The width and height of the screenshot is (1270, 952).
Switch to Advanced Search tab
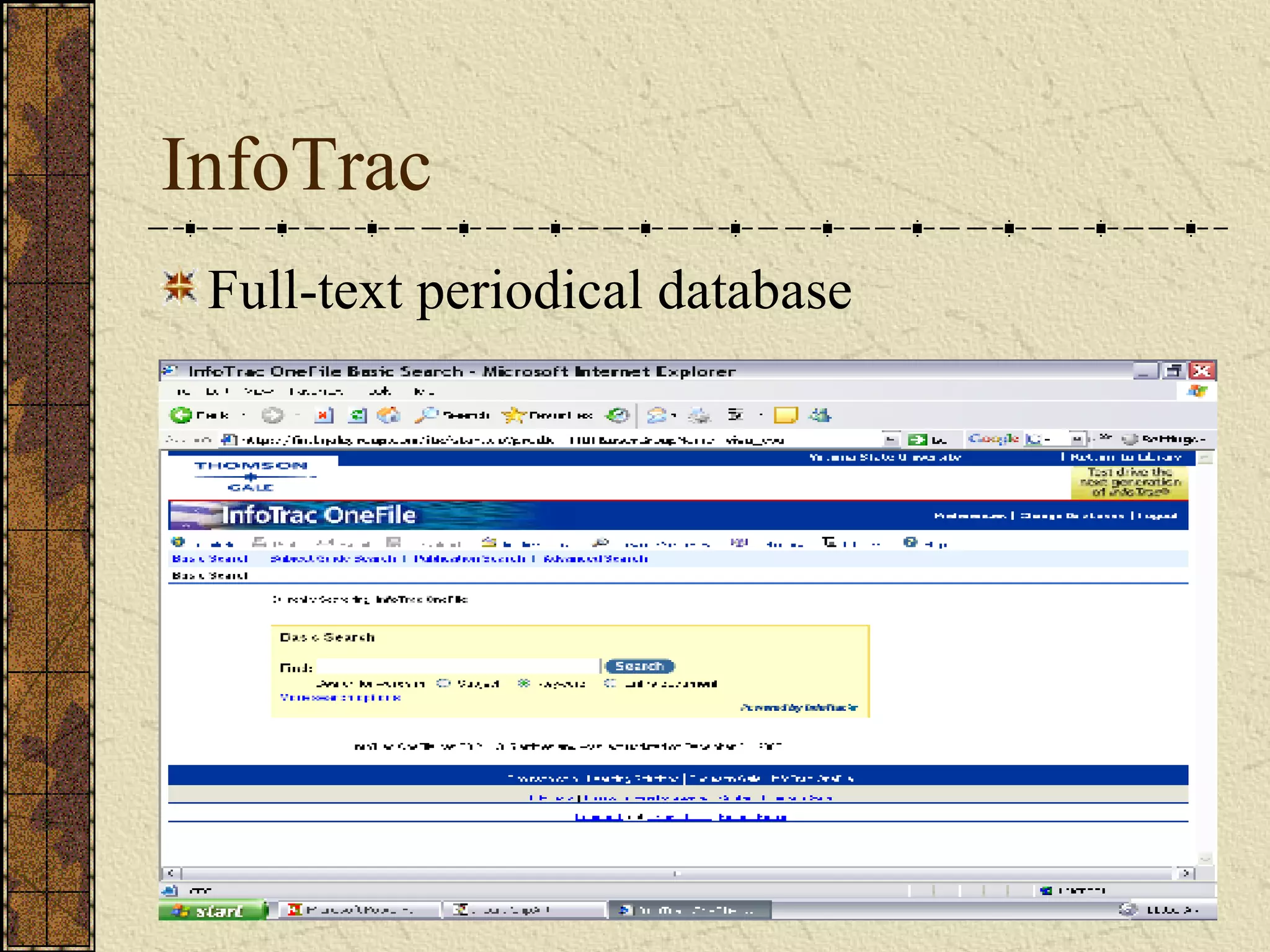pyautogui.click(x=596, y=558)
